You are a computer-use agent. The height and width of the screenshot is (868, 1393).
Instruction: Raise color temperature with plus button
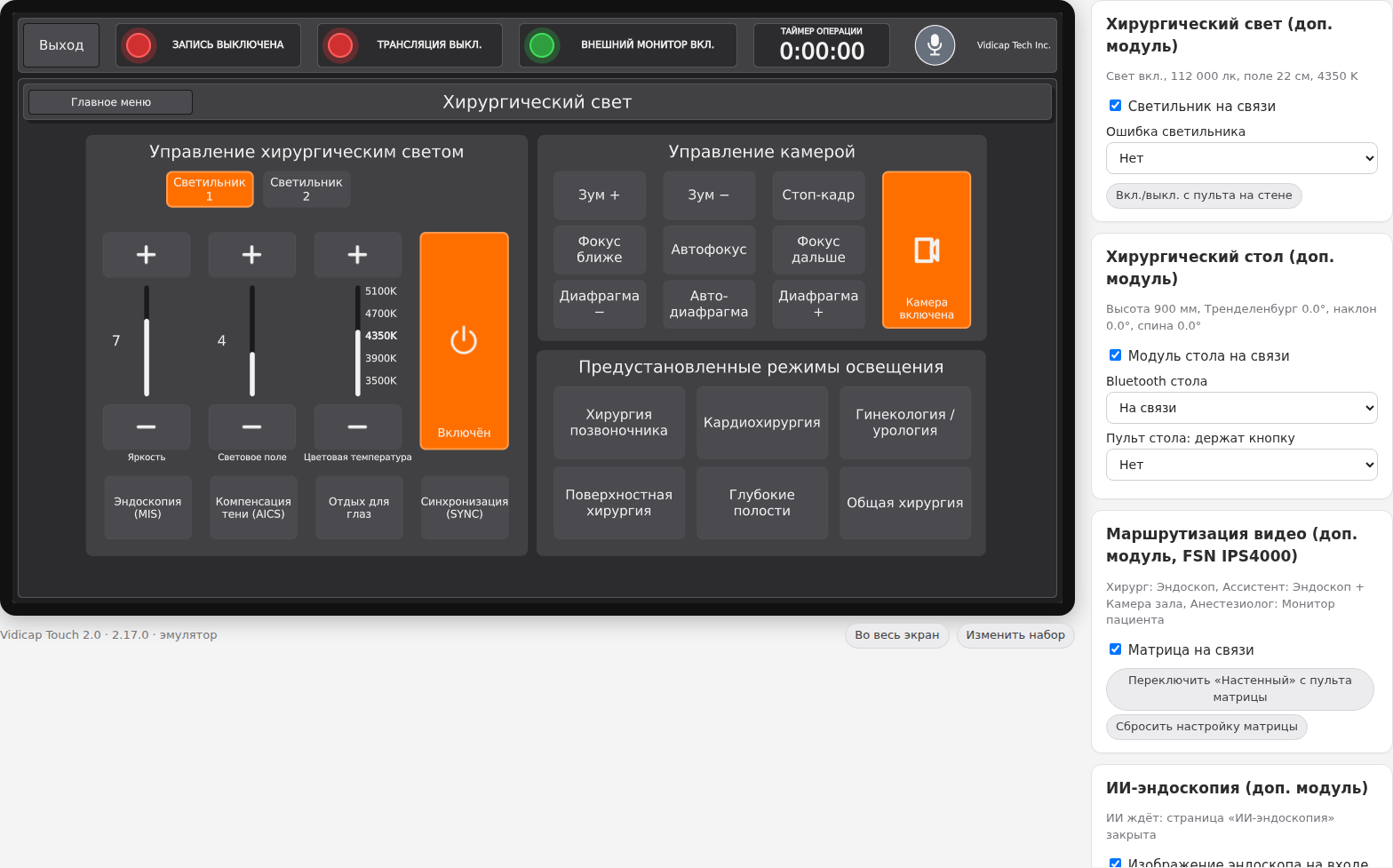(x=358, y=255)
